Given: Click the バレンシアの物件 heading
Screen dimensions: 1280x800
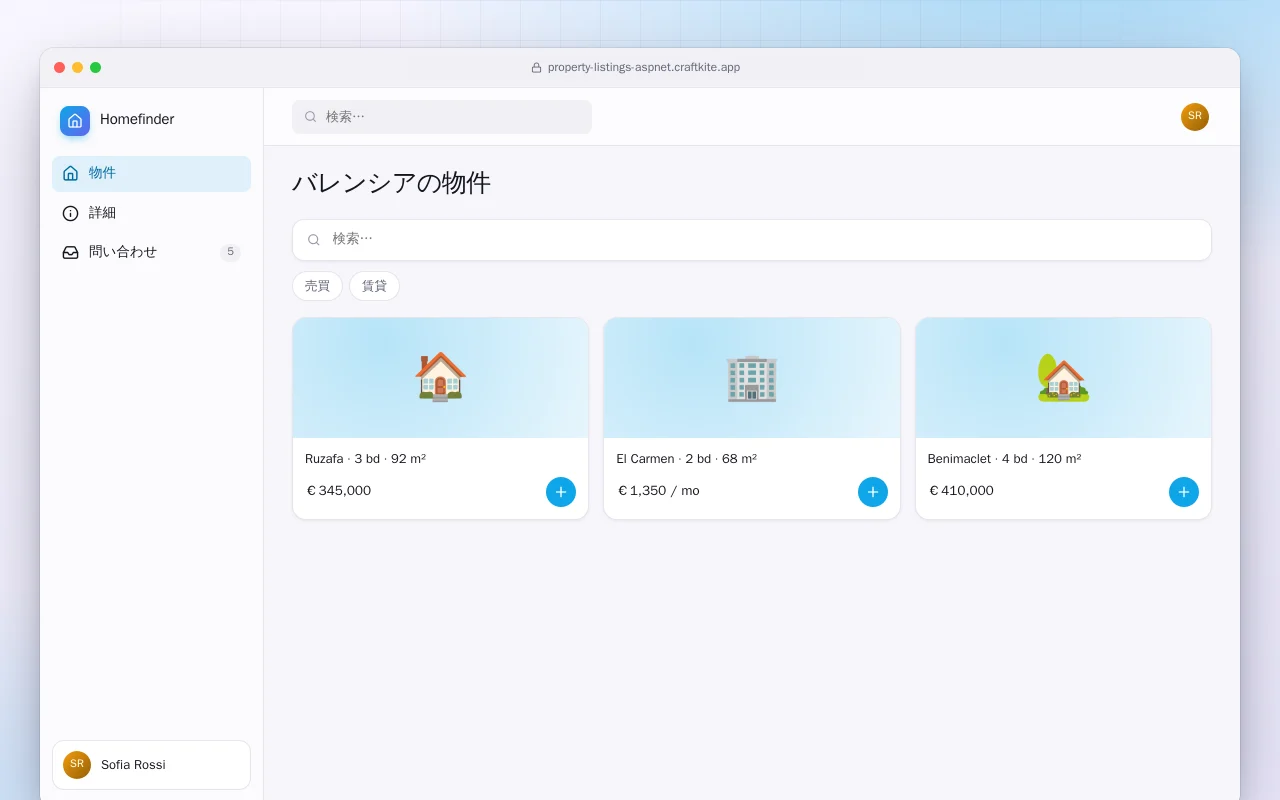Looking at the screenshot, I should click(391, 183).
